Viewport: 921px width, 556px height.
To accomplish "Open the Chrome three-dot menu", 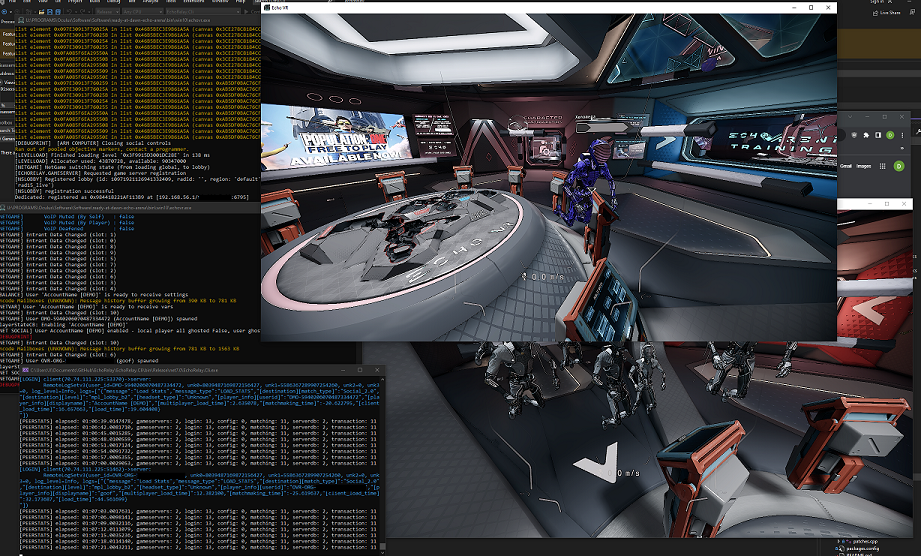I will point(903,135).
